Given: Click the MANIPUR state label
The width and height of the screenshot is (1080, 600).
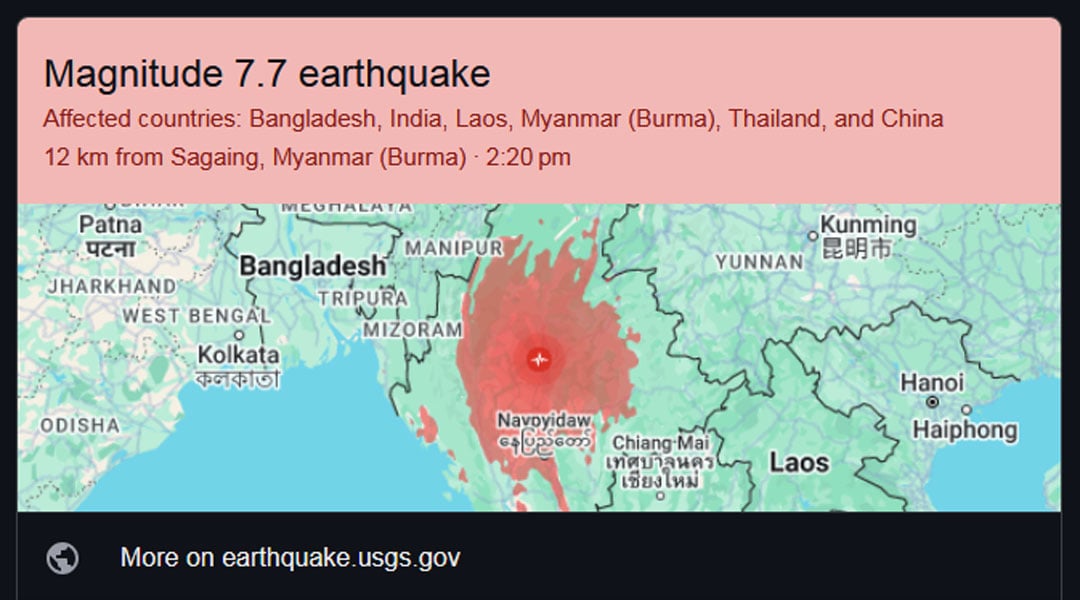Looking at the screenshot, I should click(454, 248).
